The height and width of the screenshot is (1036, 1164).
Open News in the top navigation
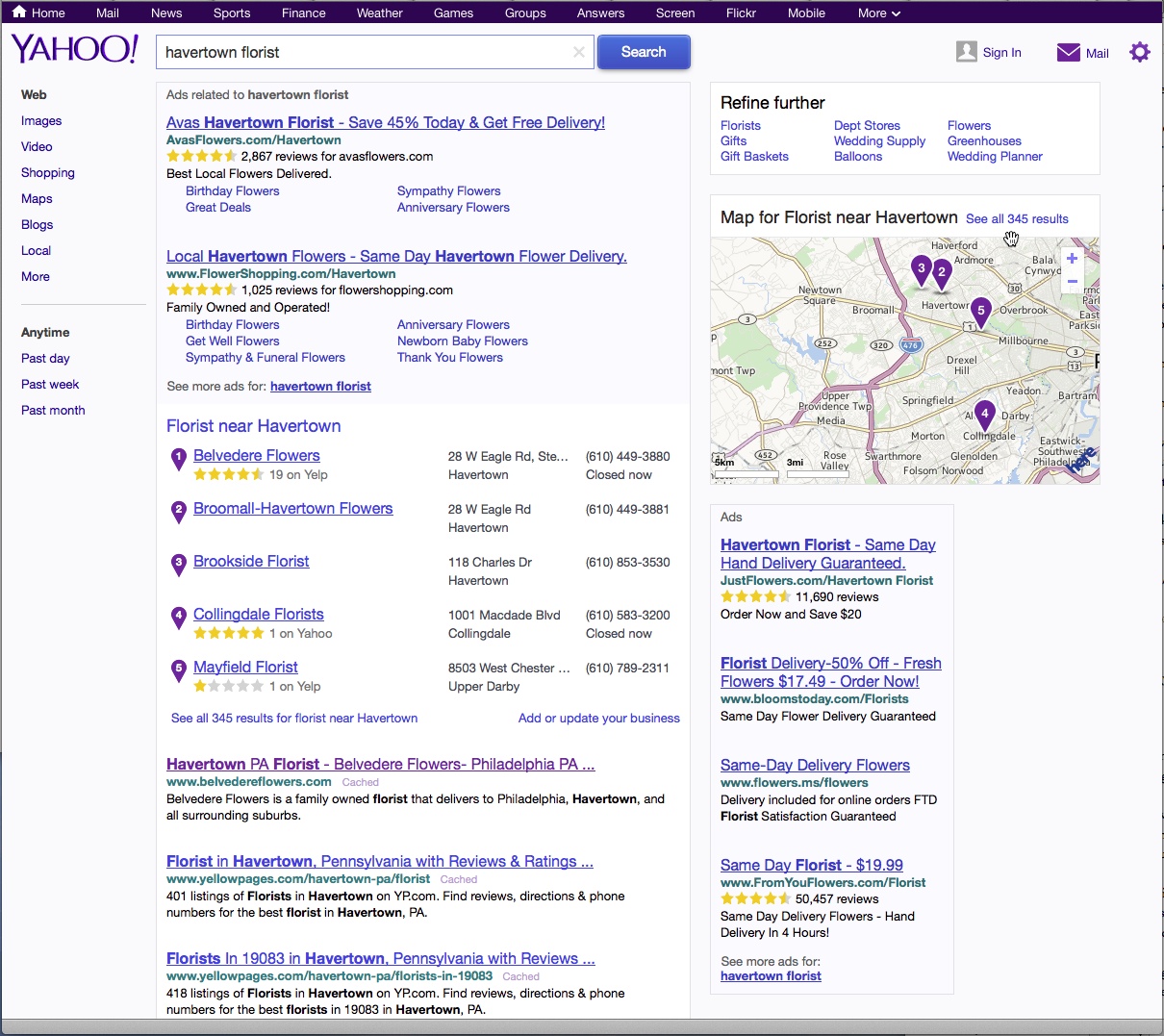click(166, 13)
